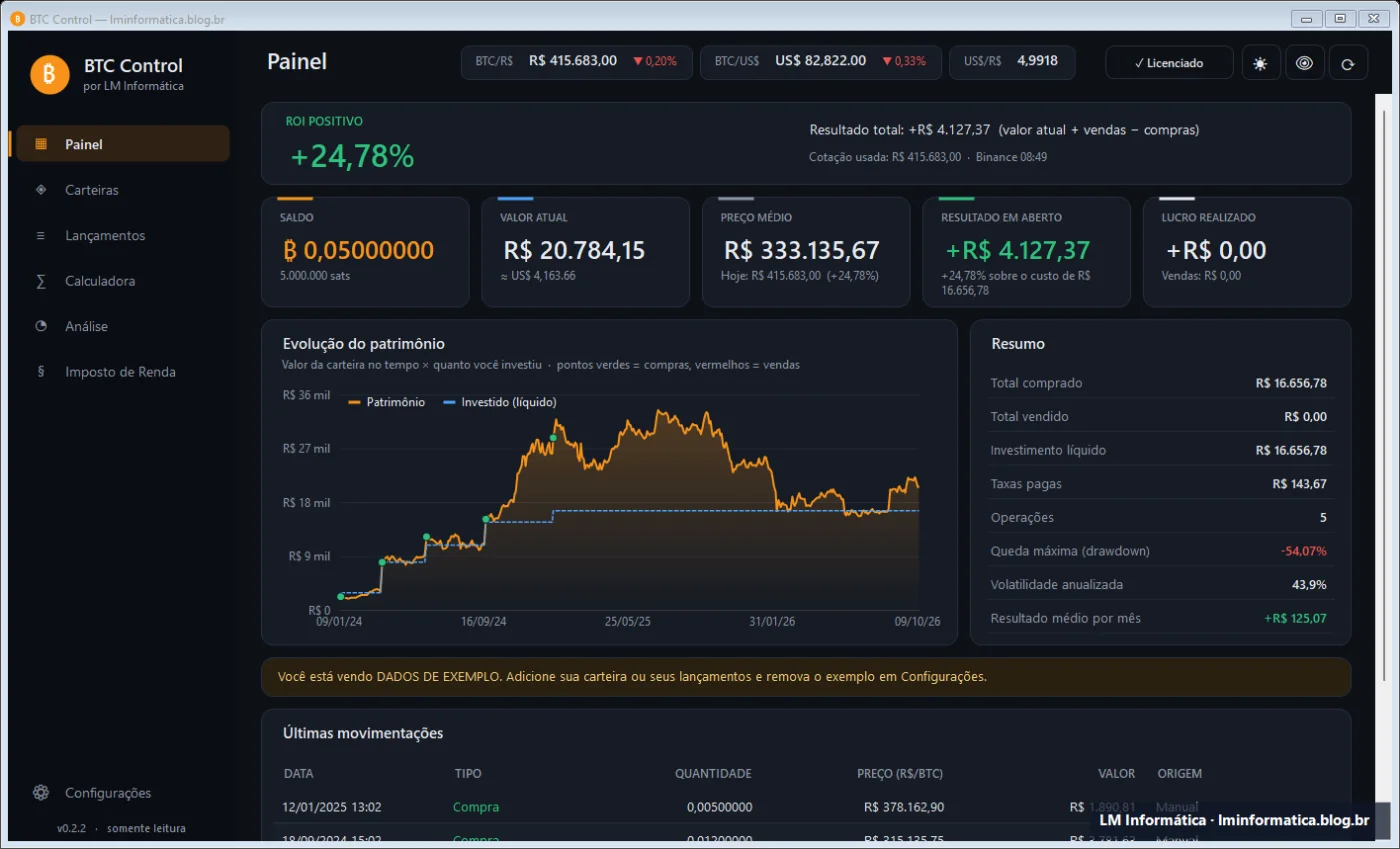Toggle value visibility with the eye button
Viewport: 1400px width, 849px height.
click(x=1304, y=62)
